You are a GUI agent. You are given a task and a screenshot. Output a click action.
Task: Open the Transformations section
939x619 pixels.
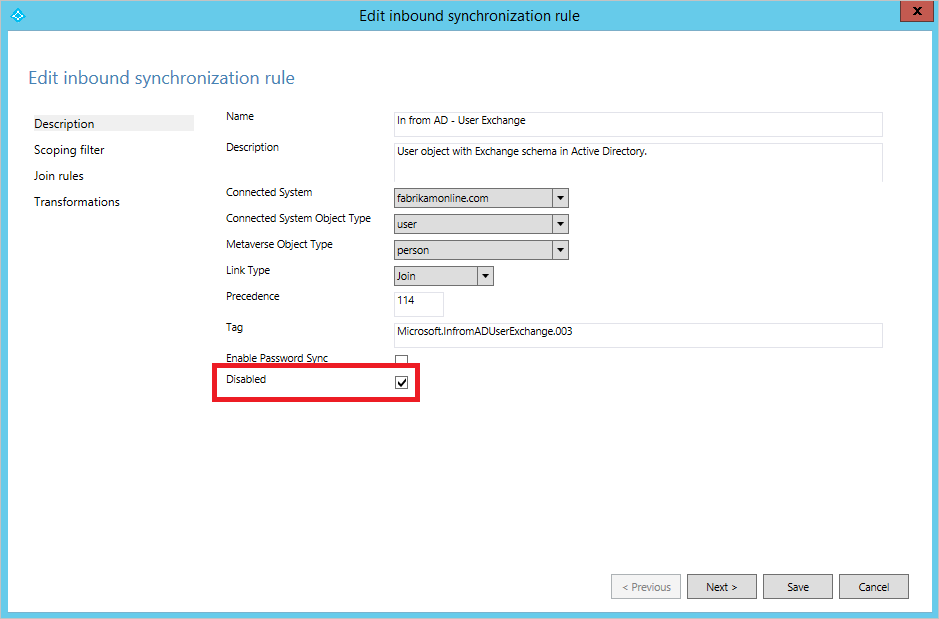(x=77, y=201)
